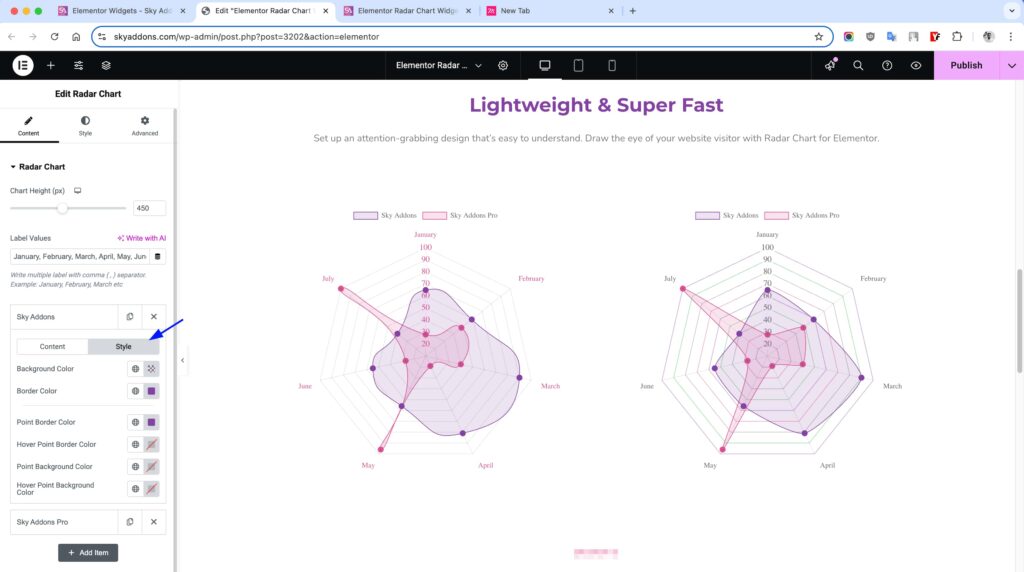Open dynamic tags for Label Values

157,257
